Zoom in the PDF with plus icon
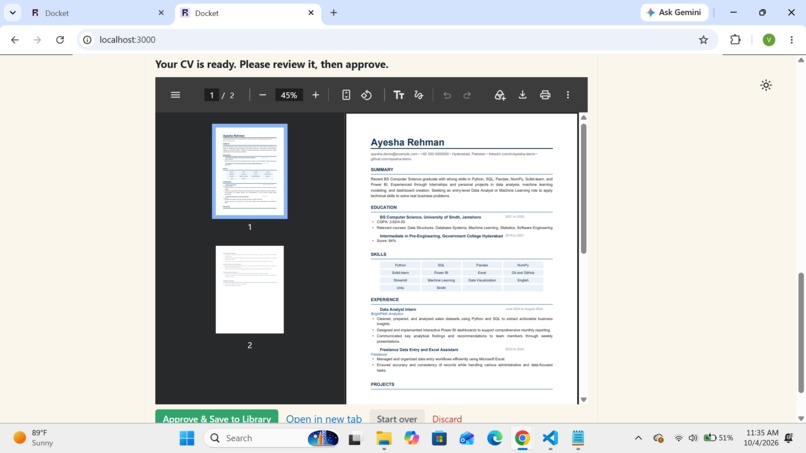The image size is (806, 453). point(316,95)
